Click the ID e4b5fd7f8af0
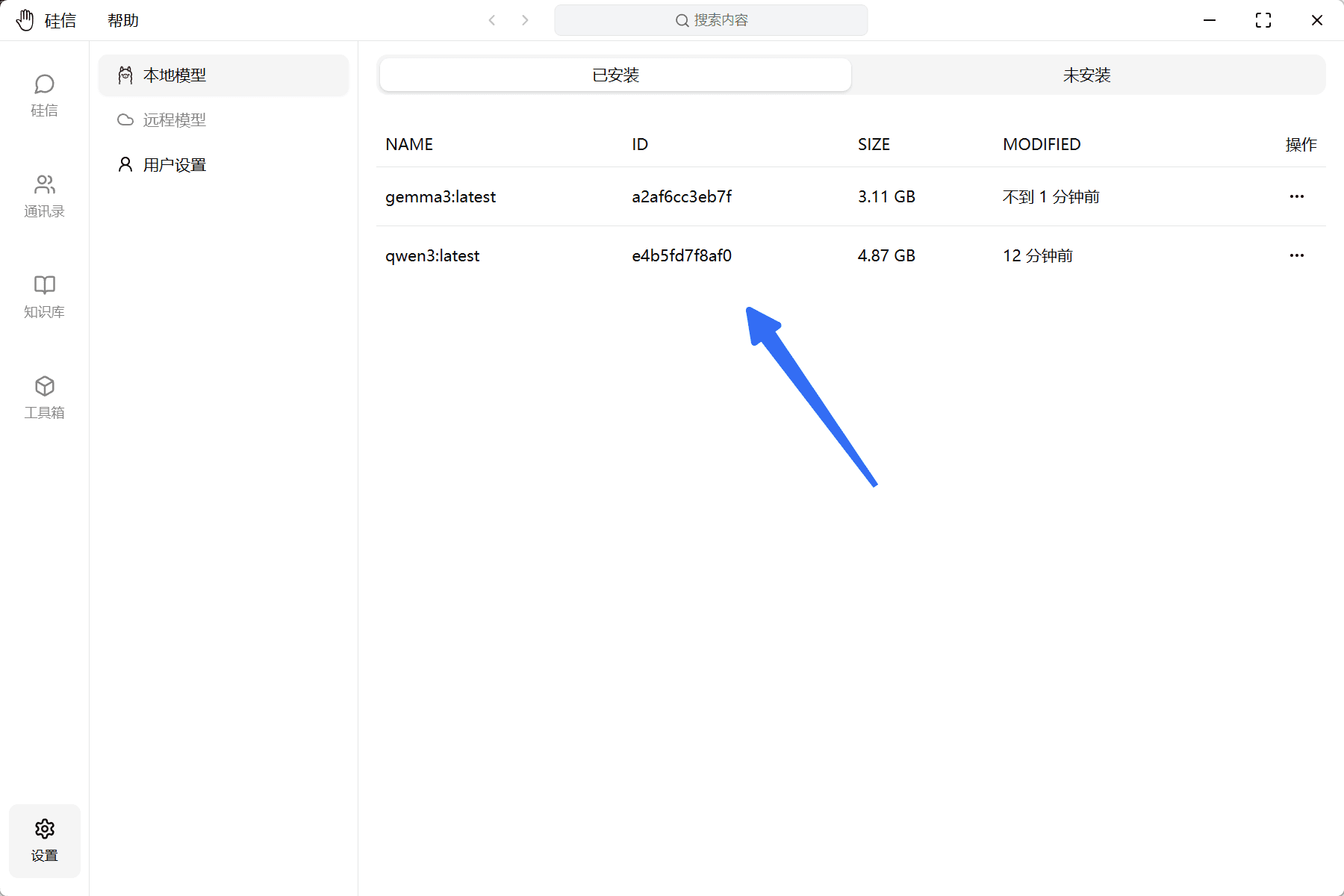 pyautogui.click(x=682, y=255)
